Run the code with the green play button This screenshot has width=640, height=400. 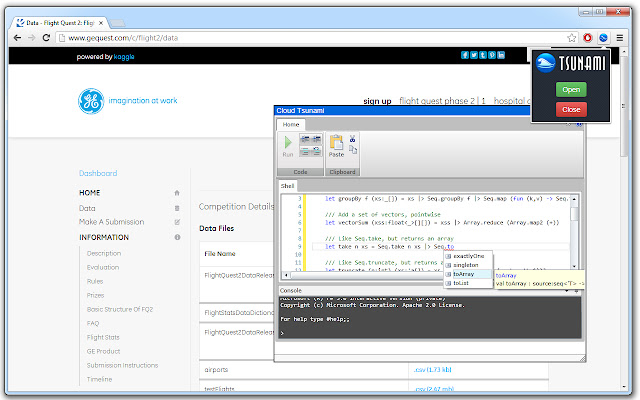point(288,142)
